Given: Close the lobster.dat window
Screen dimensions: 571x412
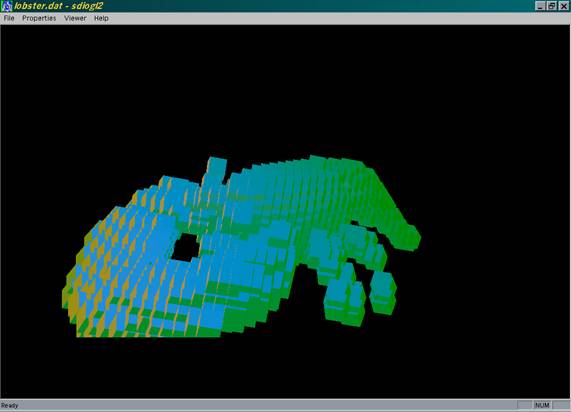Looking at the screenshot, I should [564, 6].
